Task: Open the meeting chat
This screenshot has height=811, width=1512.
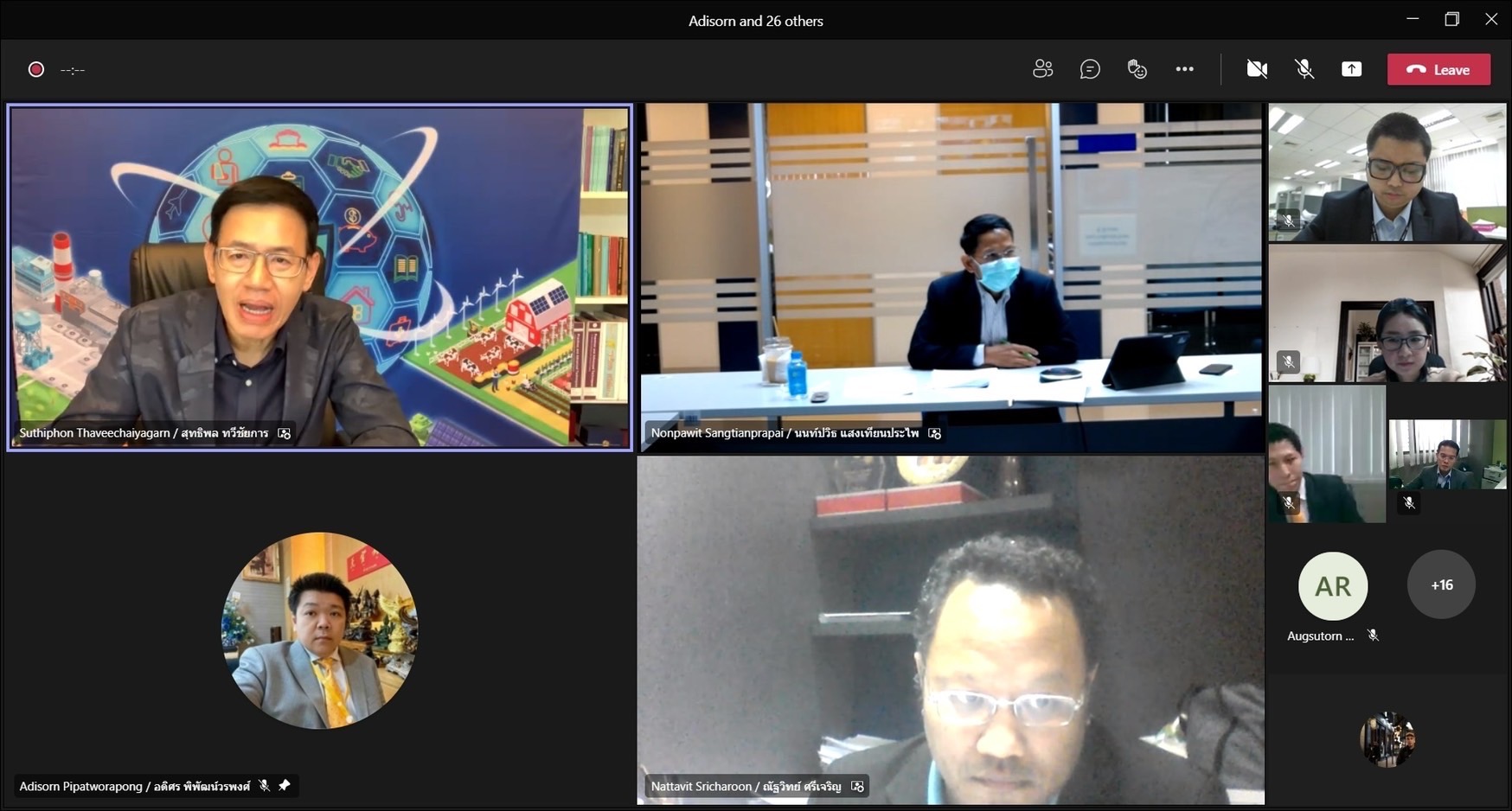Action: [x=1090, y=69]
